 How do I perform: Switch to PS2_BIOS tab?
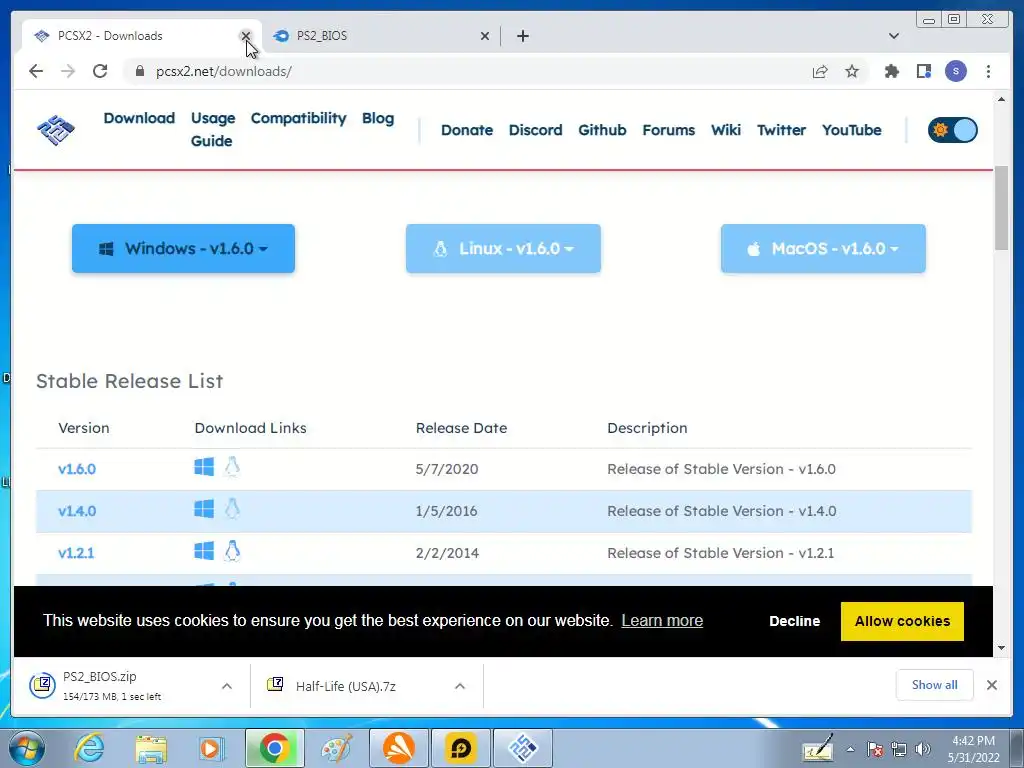click(x=381, y=36)
